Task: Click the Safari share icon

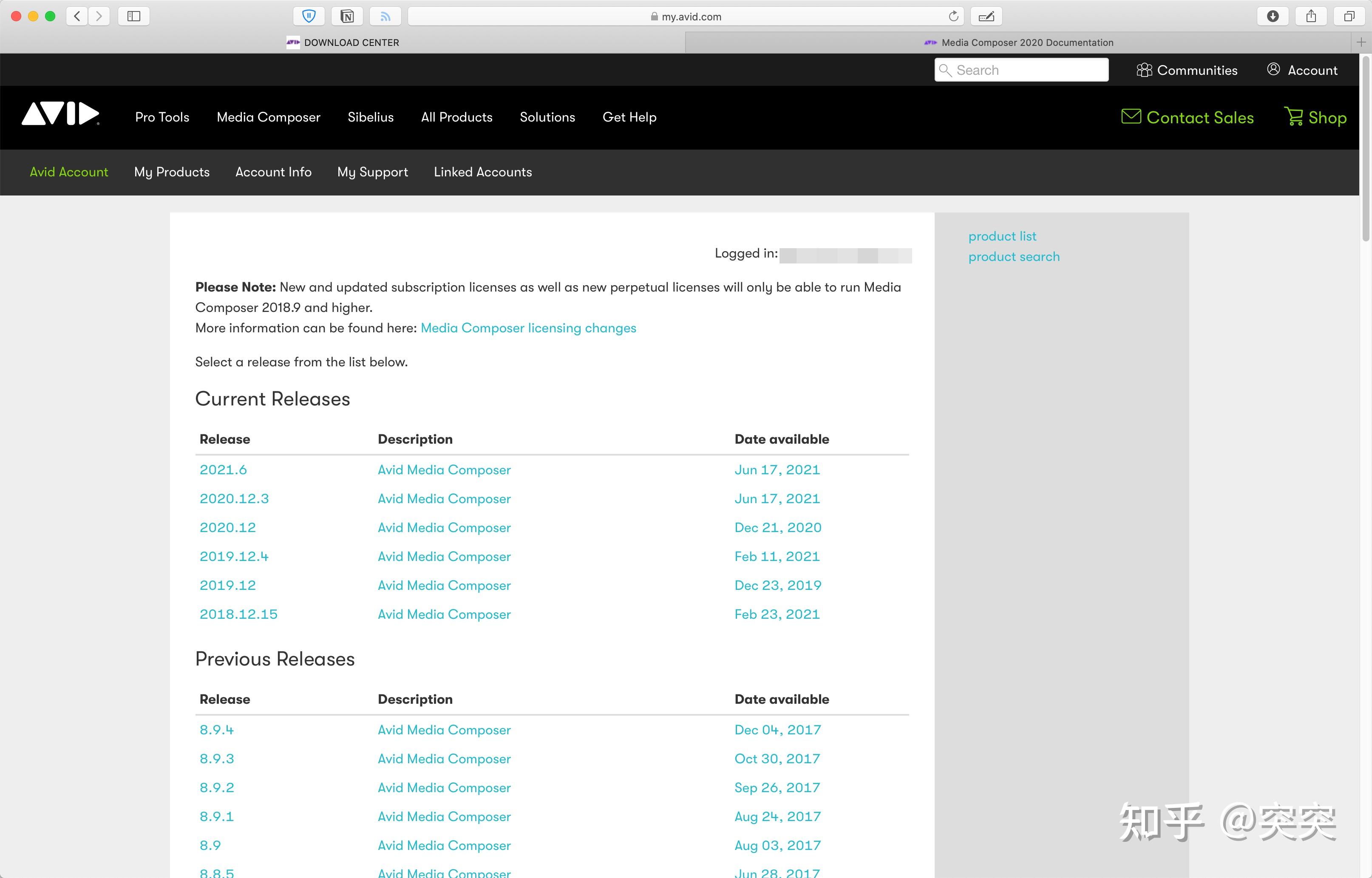Action: pyautogui.click(x=1311, y=16)
